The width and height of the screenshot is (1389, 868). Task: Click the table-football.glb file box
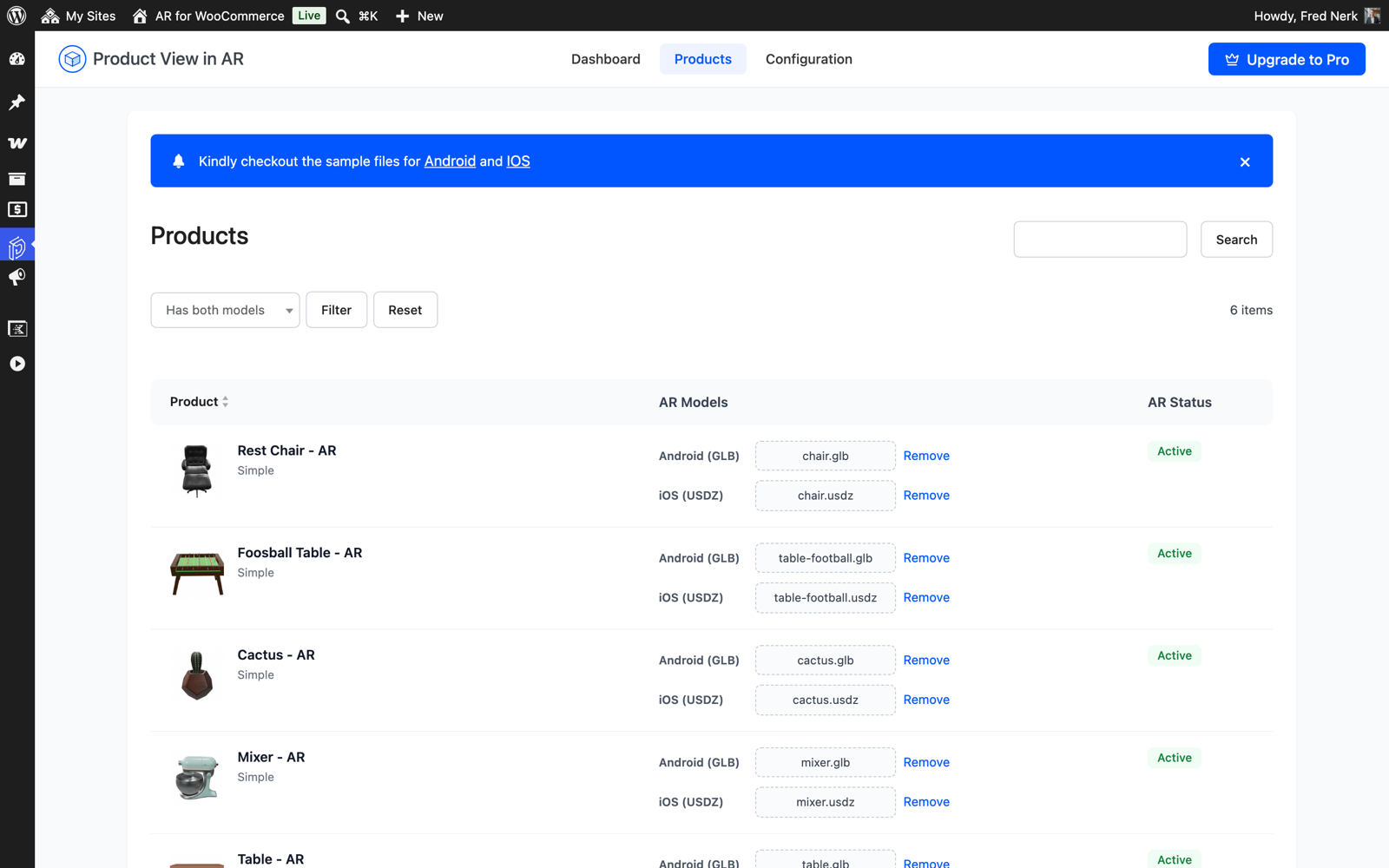[826, 558]
